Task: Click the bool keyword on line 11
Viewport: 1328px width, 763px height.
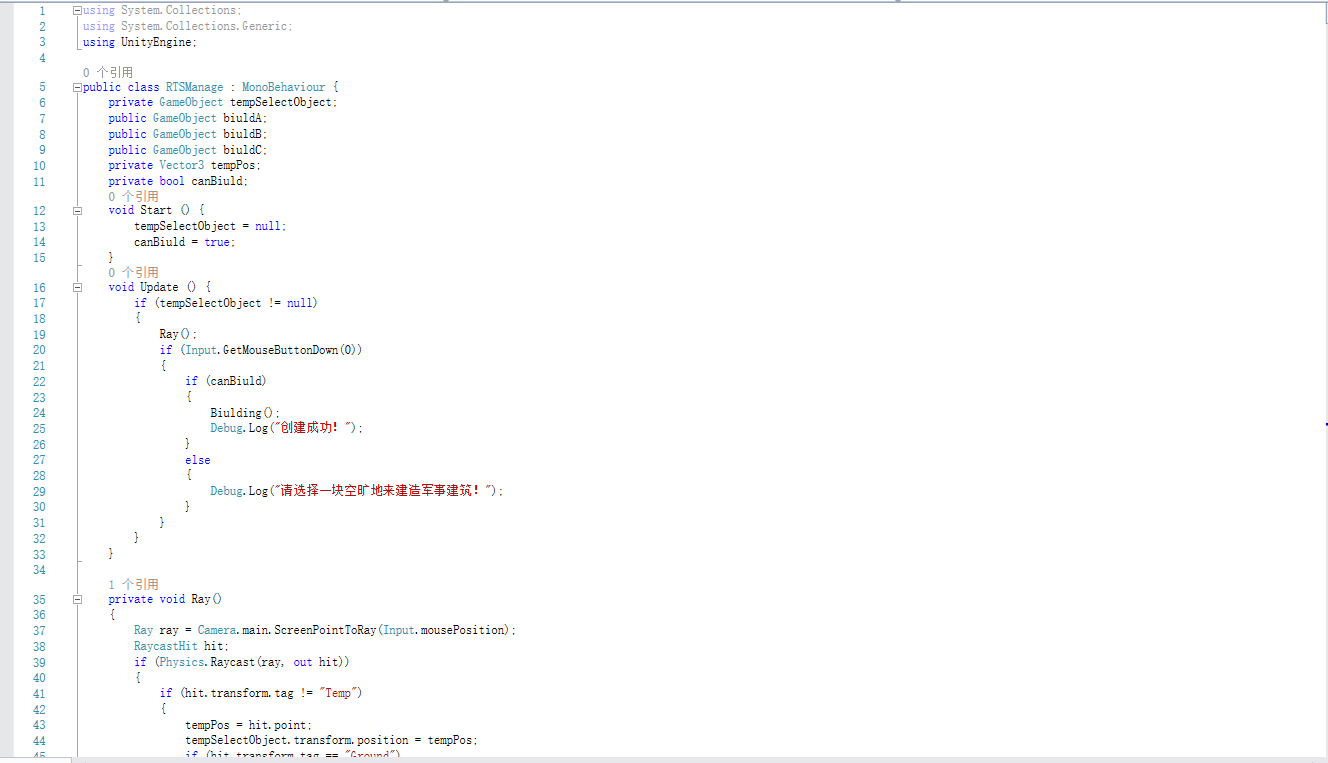Action: point(172,181)
